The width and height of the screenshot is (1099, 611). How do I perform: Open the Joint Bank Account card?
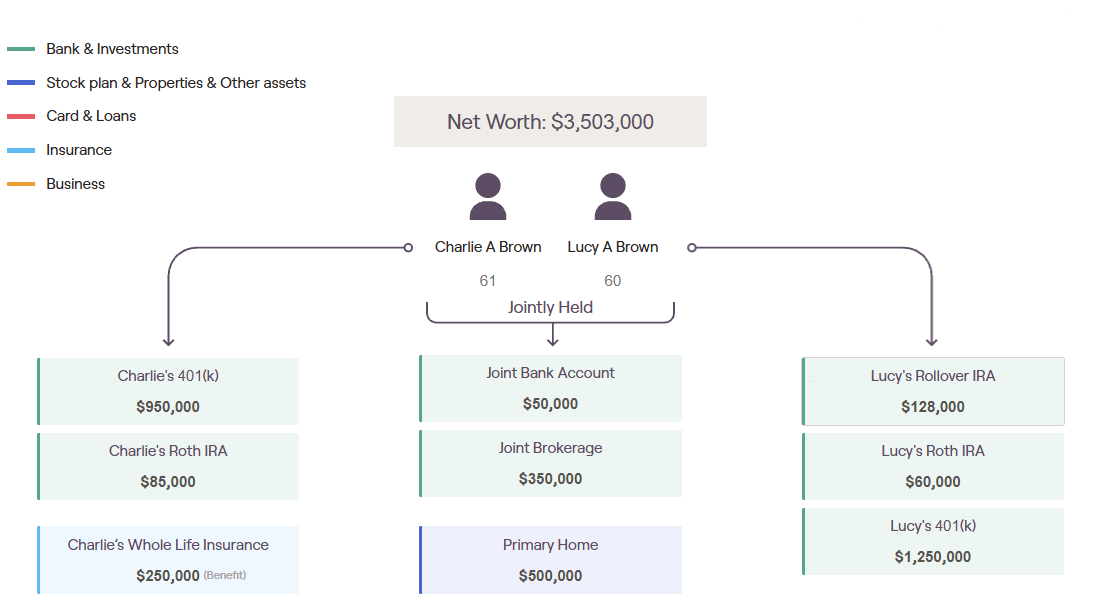(x=551, y=388)
